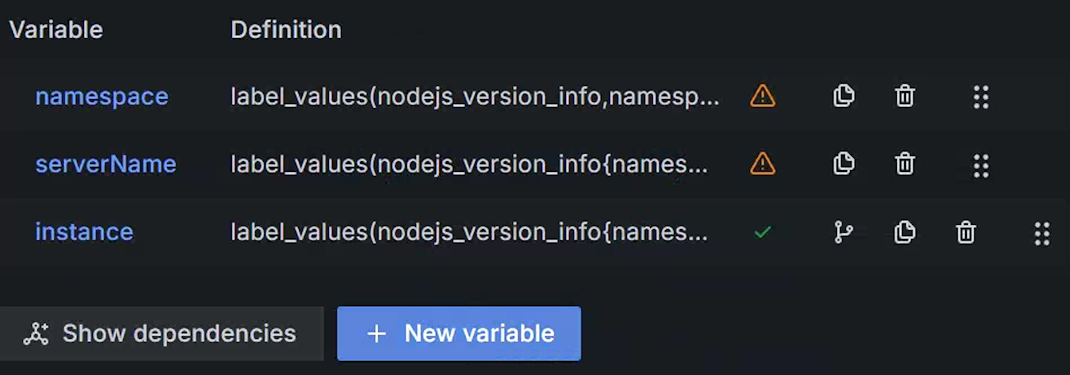This screenshot has width=1070, height=375.
Task: Click the Show dependencies button
Action: [161, 333]
